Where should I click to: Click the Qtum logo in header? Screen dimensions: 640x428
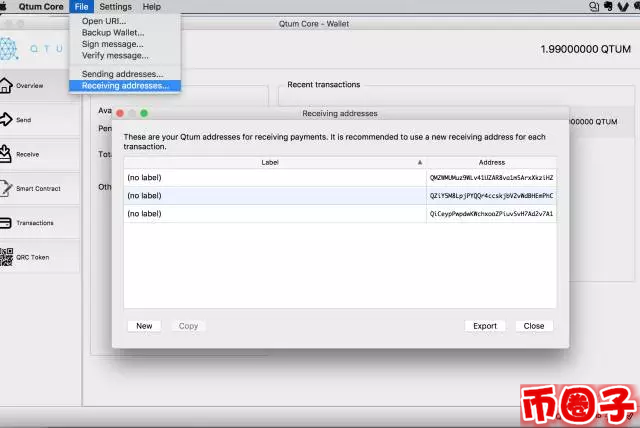pos(9,49)
